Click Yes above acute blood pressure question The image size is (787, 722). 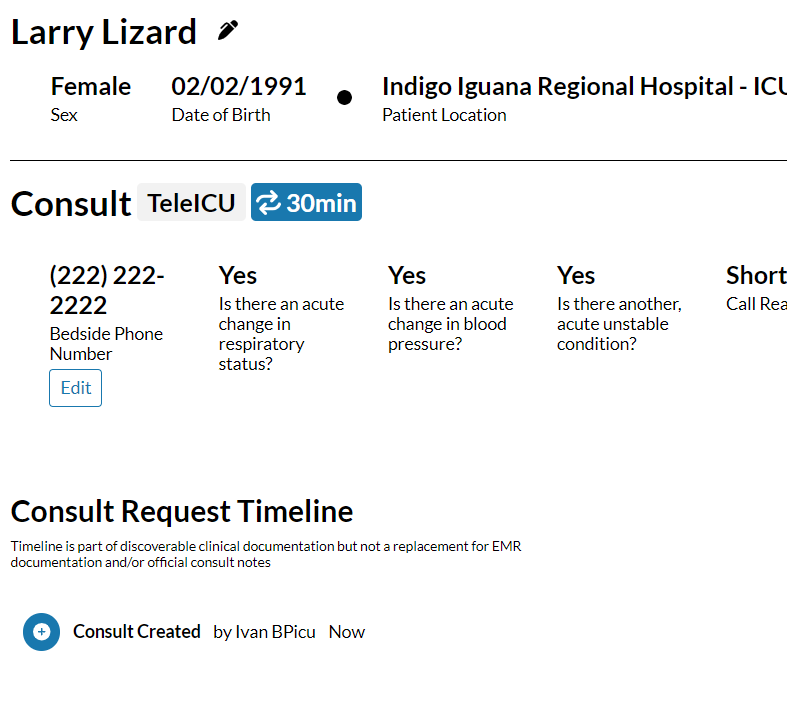pyautogui.click(x=407, y=275)
